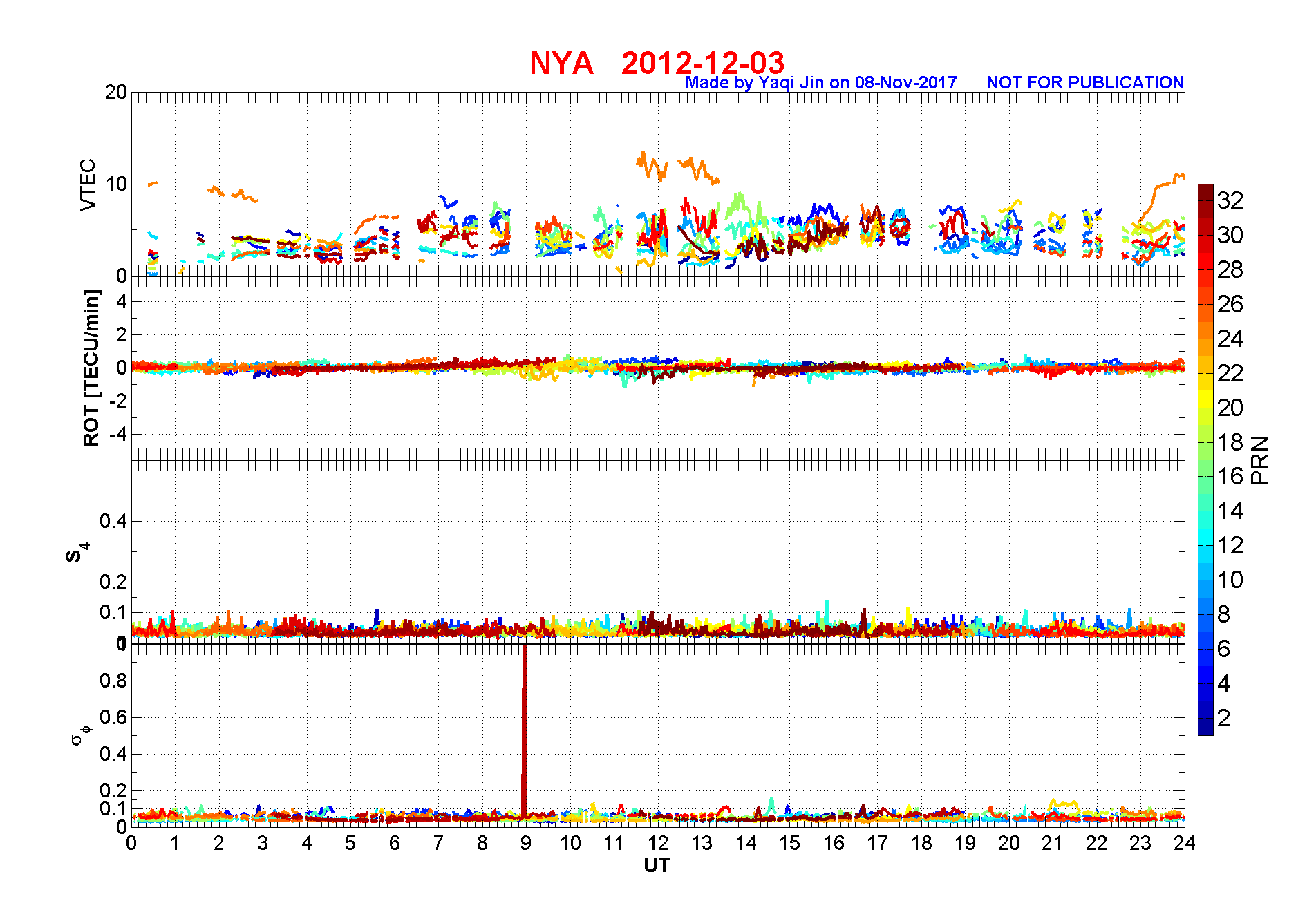The height and width of the screenshot is (919, 1316).
Task: Click x-axis tick label 12
Action: 658,843
